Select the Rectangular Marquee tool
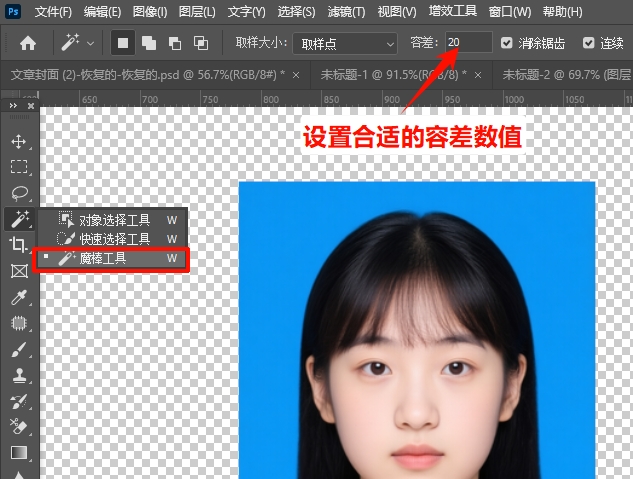633x479 pixels. (19, 166)
